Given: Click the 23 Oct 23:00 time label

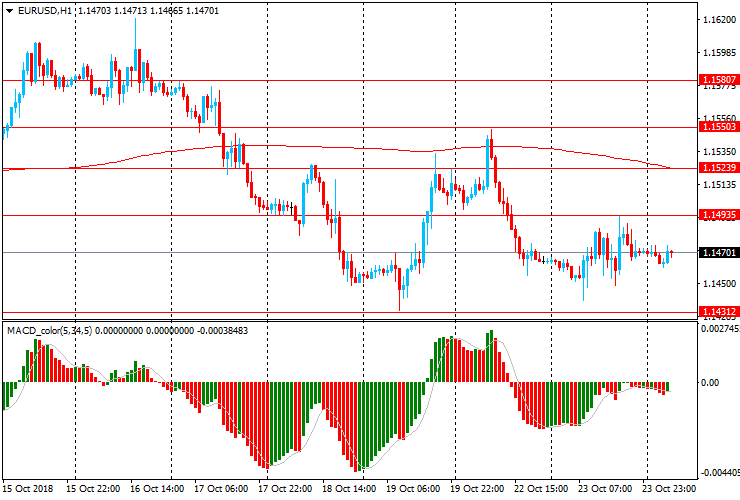Looking at the screenshot, I should (x=670, y=490).
